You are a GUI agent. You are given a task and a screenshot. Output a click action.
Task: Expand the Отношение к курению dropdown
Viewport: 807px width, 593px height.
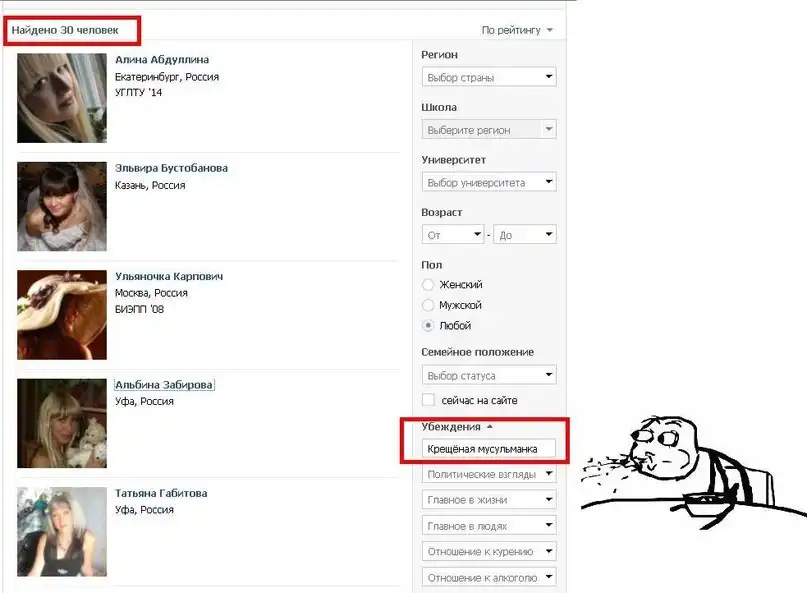coord(489,552)
